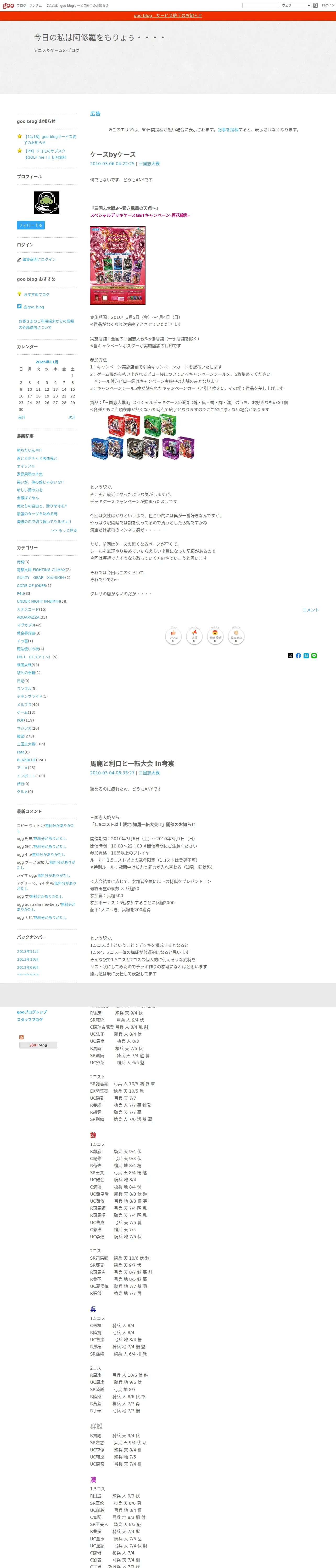Image resolution: width=336 pixels, height=1568 pixels.
Task: Share the post on Facebook
Action: 298,656
